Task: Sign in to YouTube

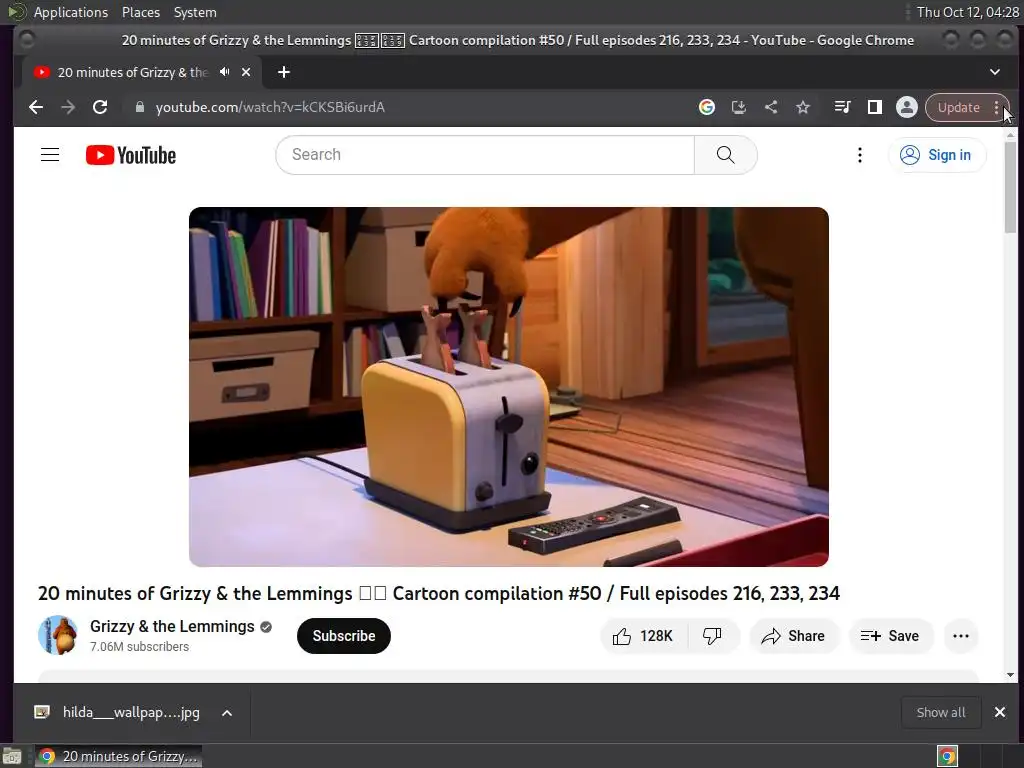Action: coord(936,155)
